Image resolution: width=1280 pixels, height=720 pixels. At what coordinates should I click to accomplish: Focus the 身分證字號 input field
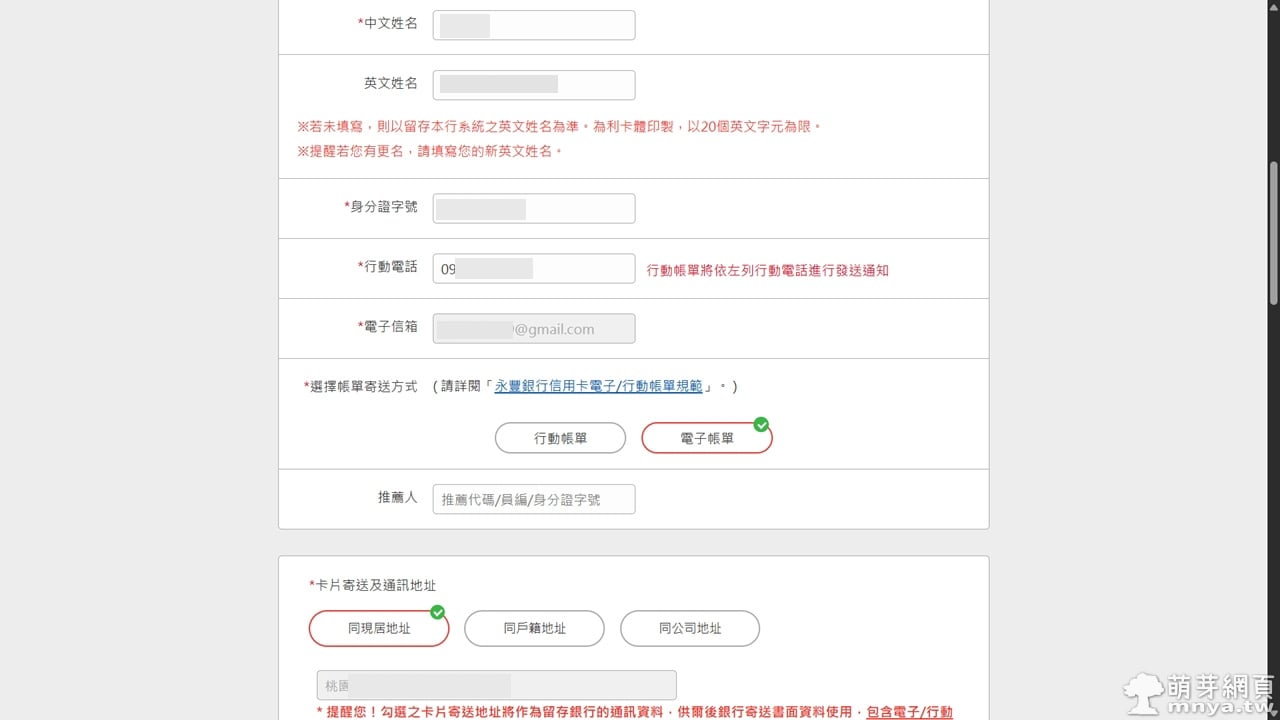pos(534,209)
